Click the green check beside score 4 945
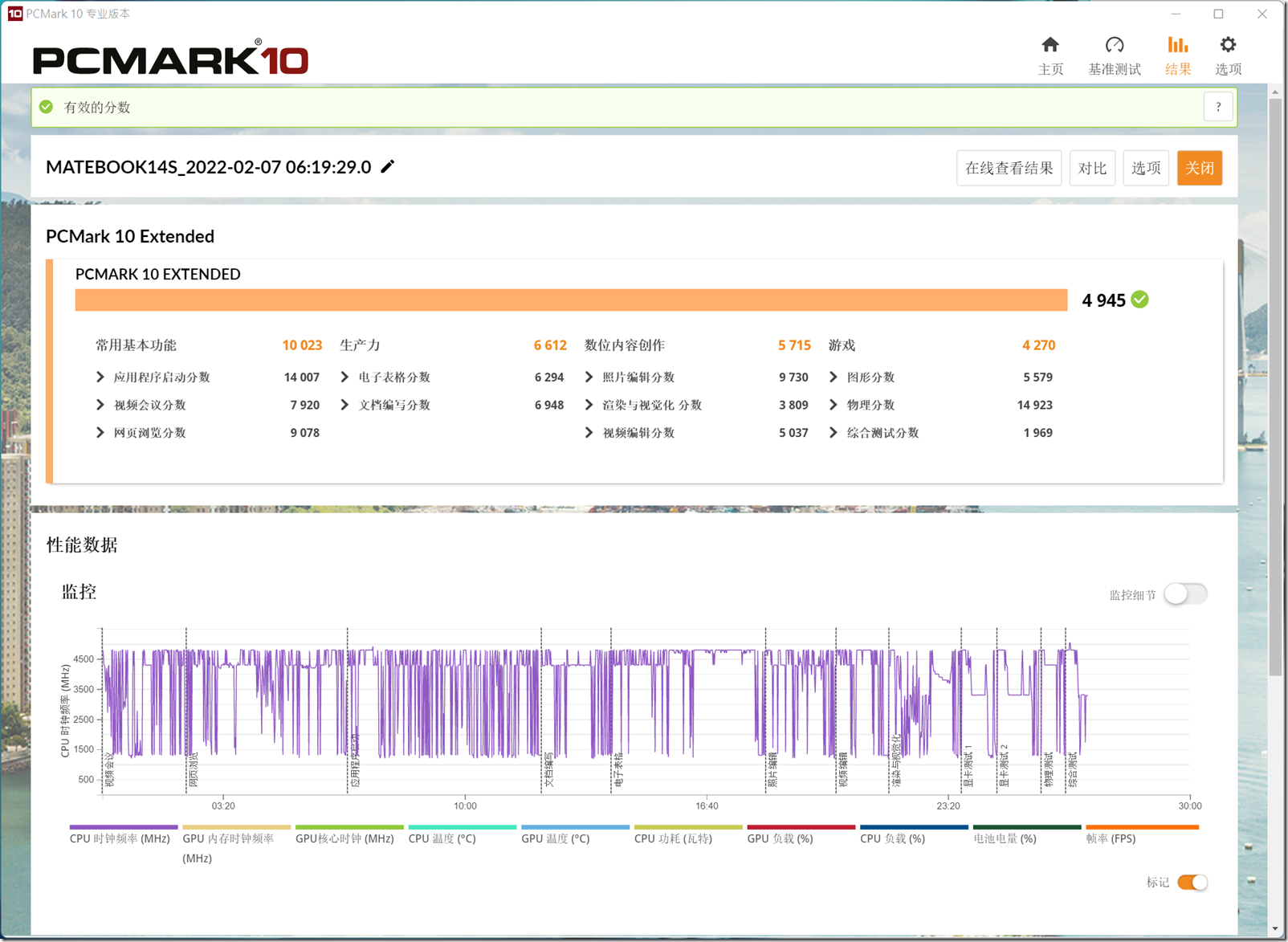The height and width of the screenshot is (942, 1288). 1139,300
